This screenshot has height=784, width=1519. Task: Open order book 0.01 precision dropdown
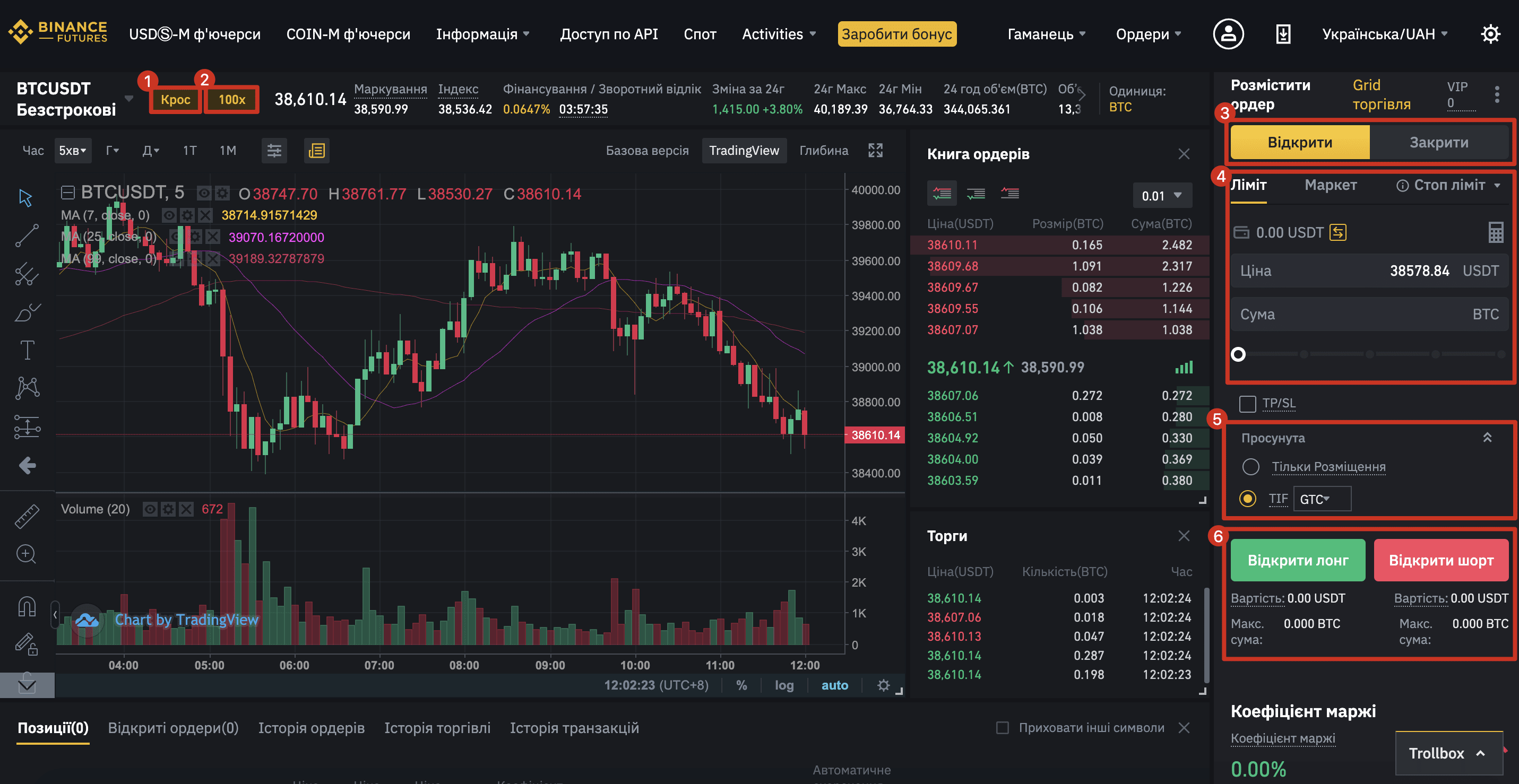coord(1162,195)
